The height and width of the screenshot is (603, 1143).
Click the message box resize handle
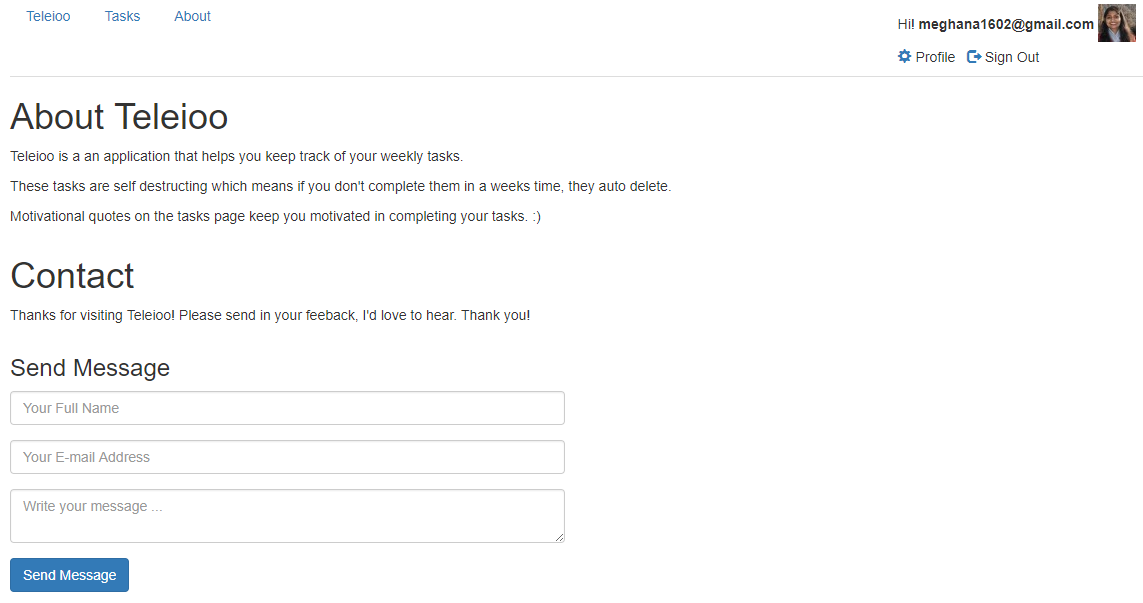(x=559, y=537)
